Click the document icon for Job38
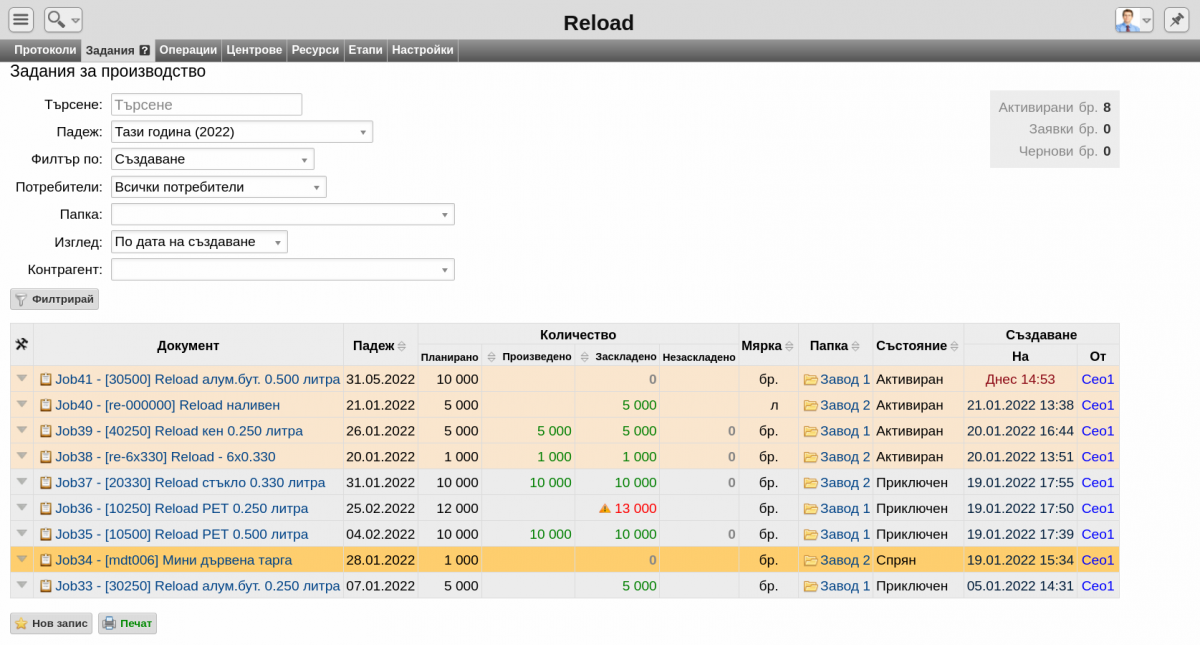Screen dimensions: 1200x645 [45, 457]
